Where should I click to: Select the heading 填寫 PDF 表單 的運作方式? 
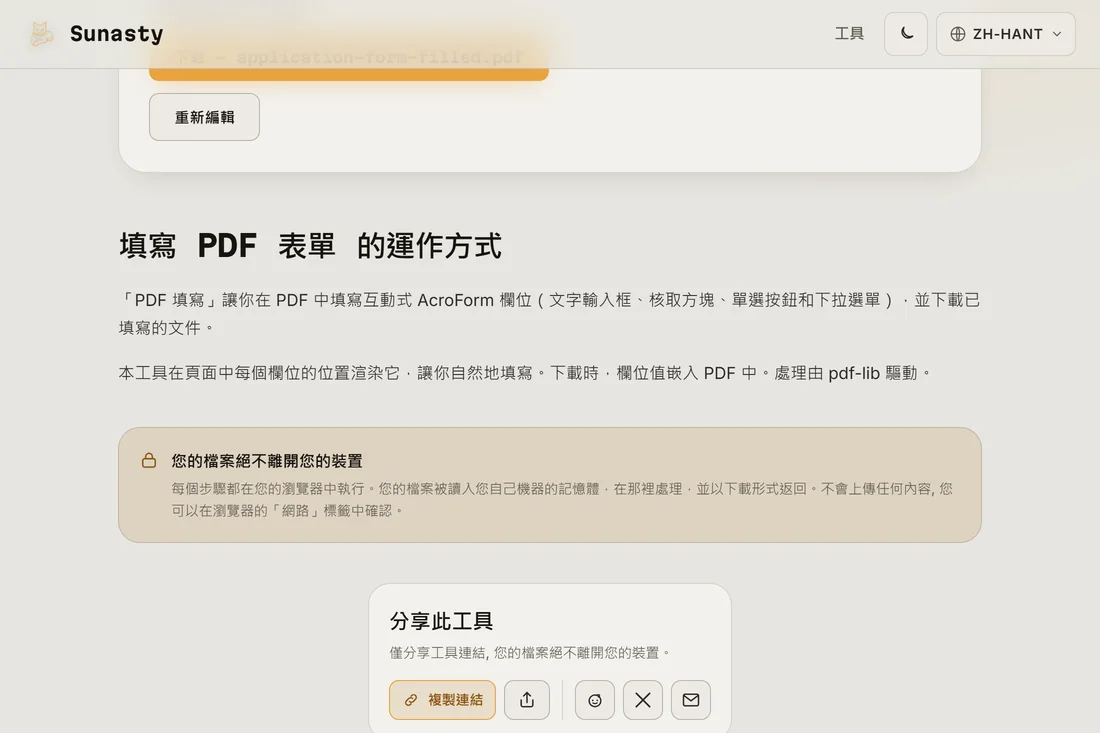pos(310,246)
